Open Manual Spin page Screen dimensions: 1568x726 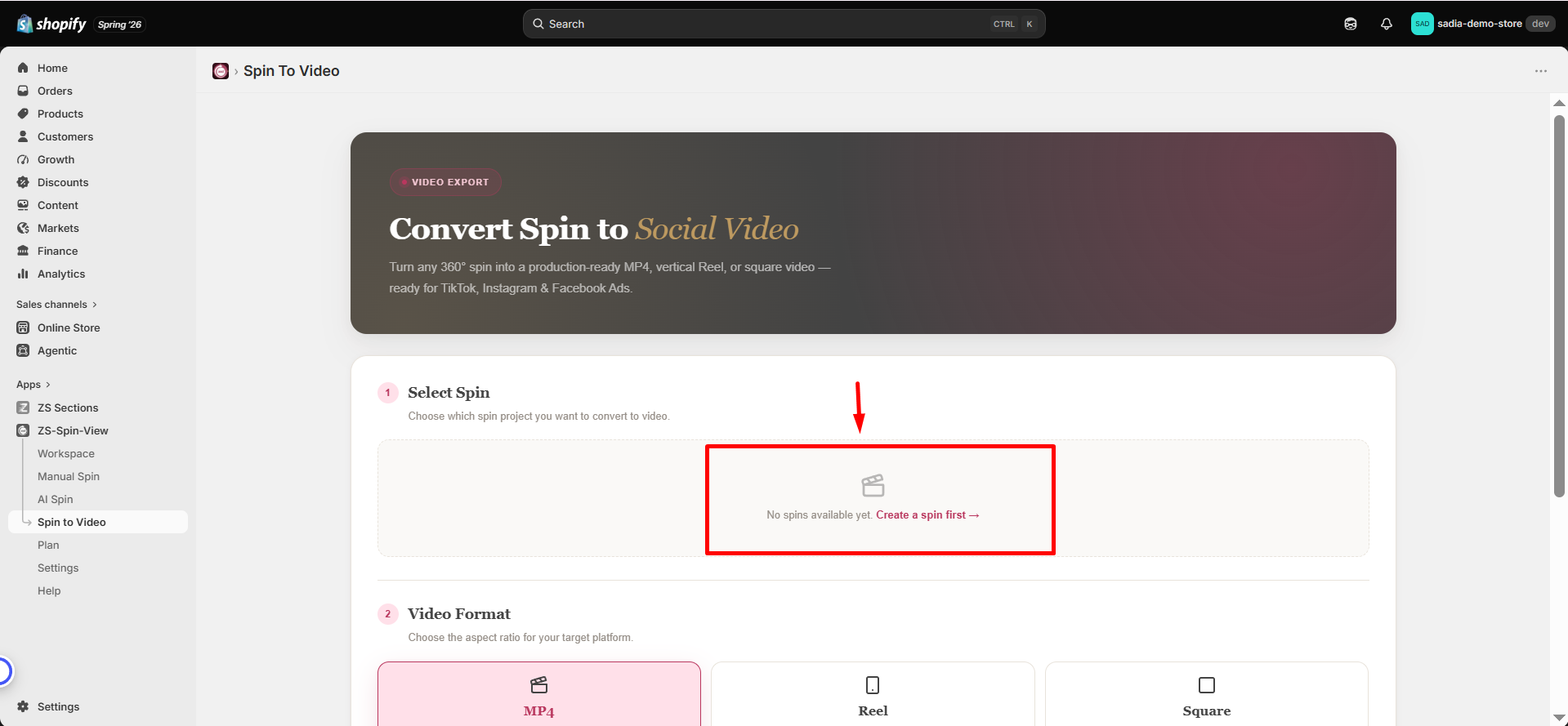(x=69, y=476)
